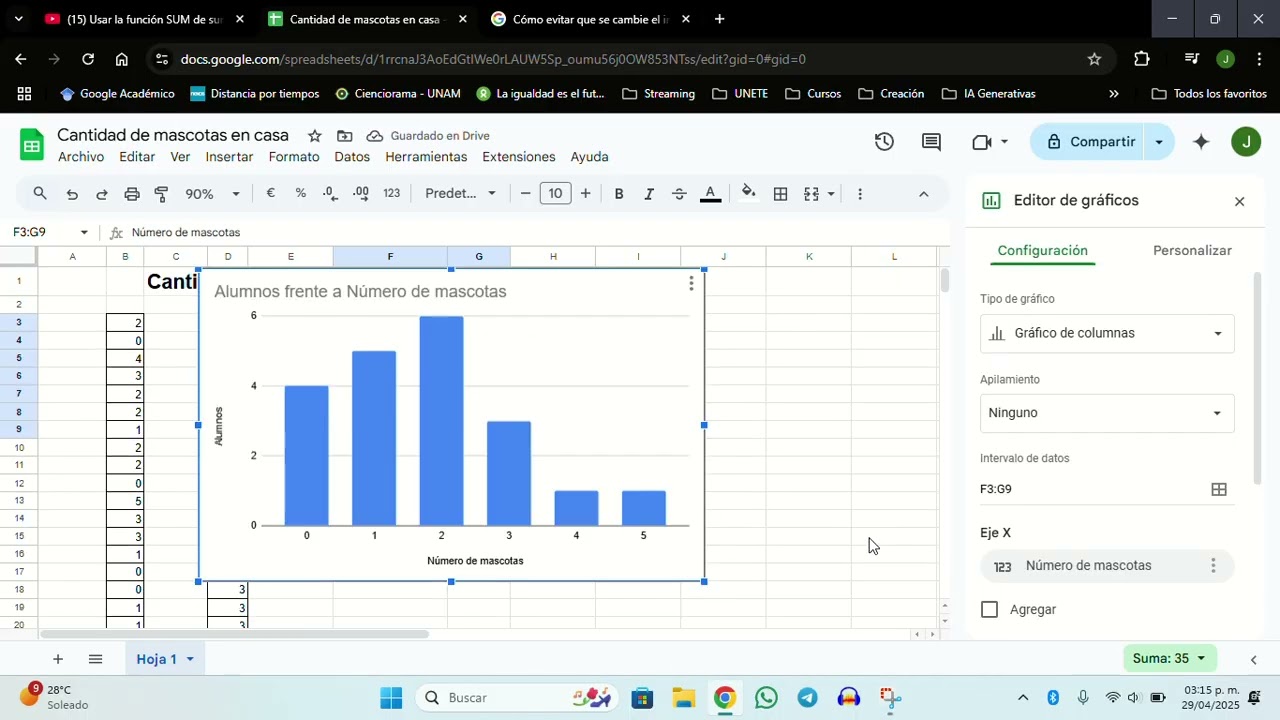Open comments panel

931,142
